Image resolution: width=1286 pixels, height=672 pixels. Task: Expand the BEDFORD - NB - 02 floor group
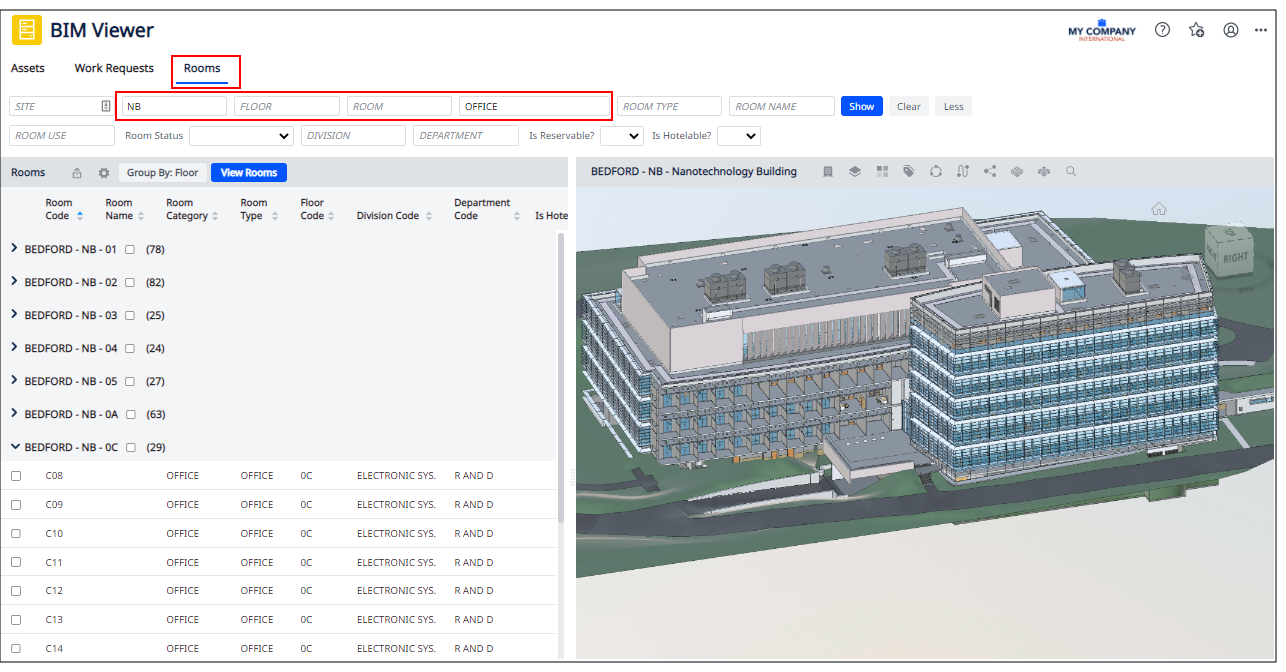[14, 282]
